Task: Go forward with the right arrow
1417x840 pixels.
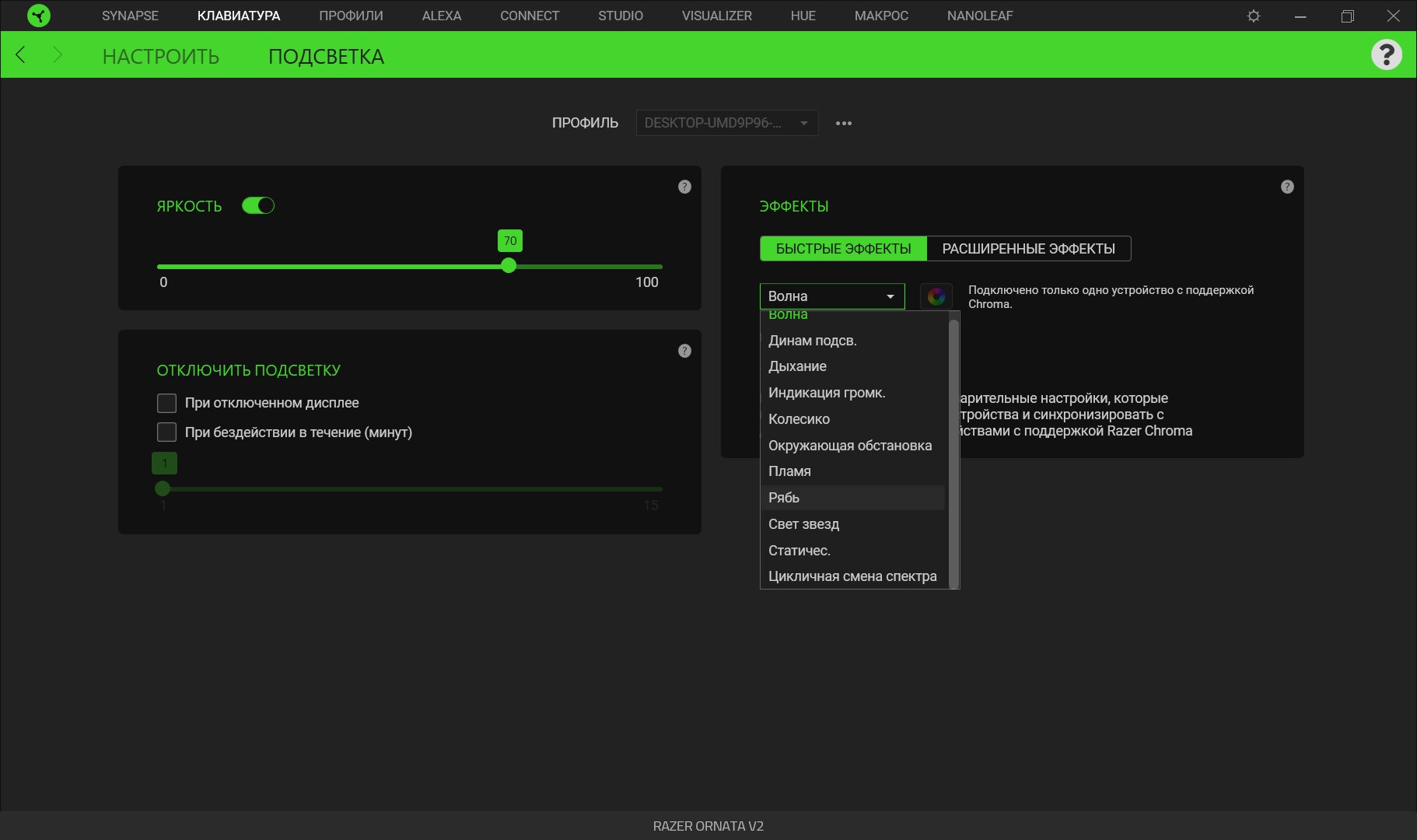Action: click(57, 54)
